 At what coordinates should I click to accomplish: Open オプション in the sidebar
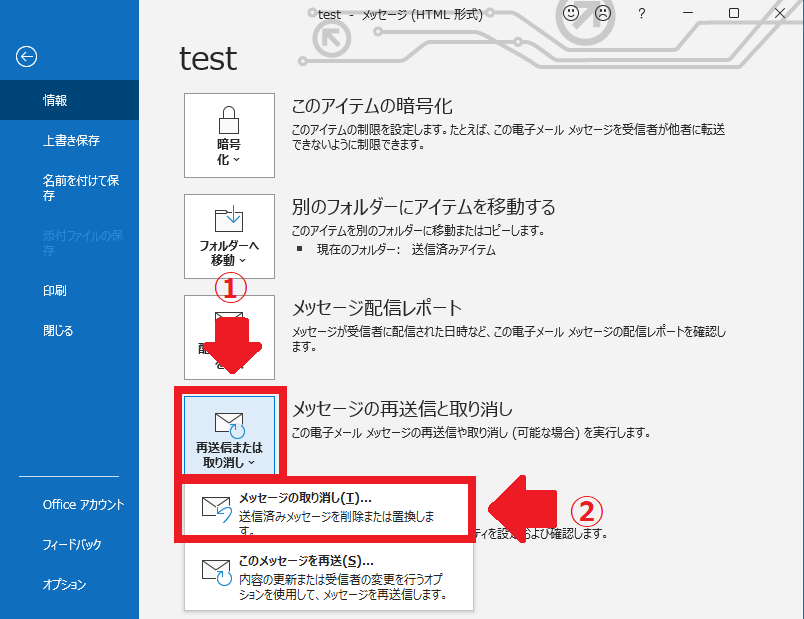pos(64,584)
